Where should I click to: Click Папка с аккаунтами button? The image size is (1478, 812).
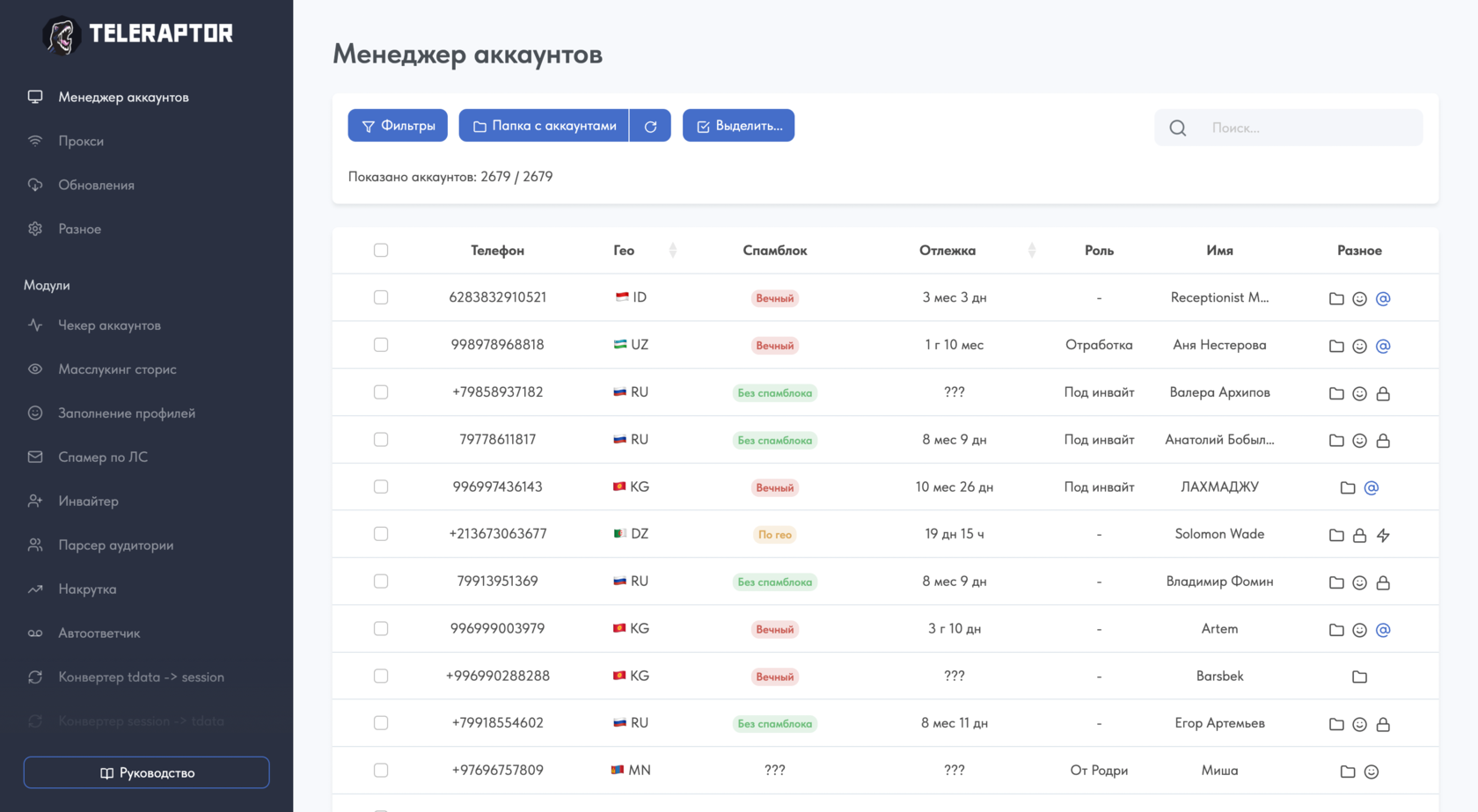click(x=544, y=126)
